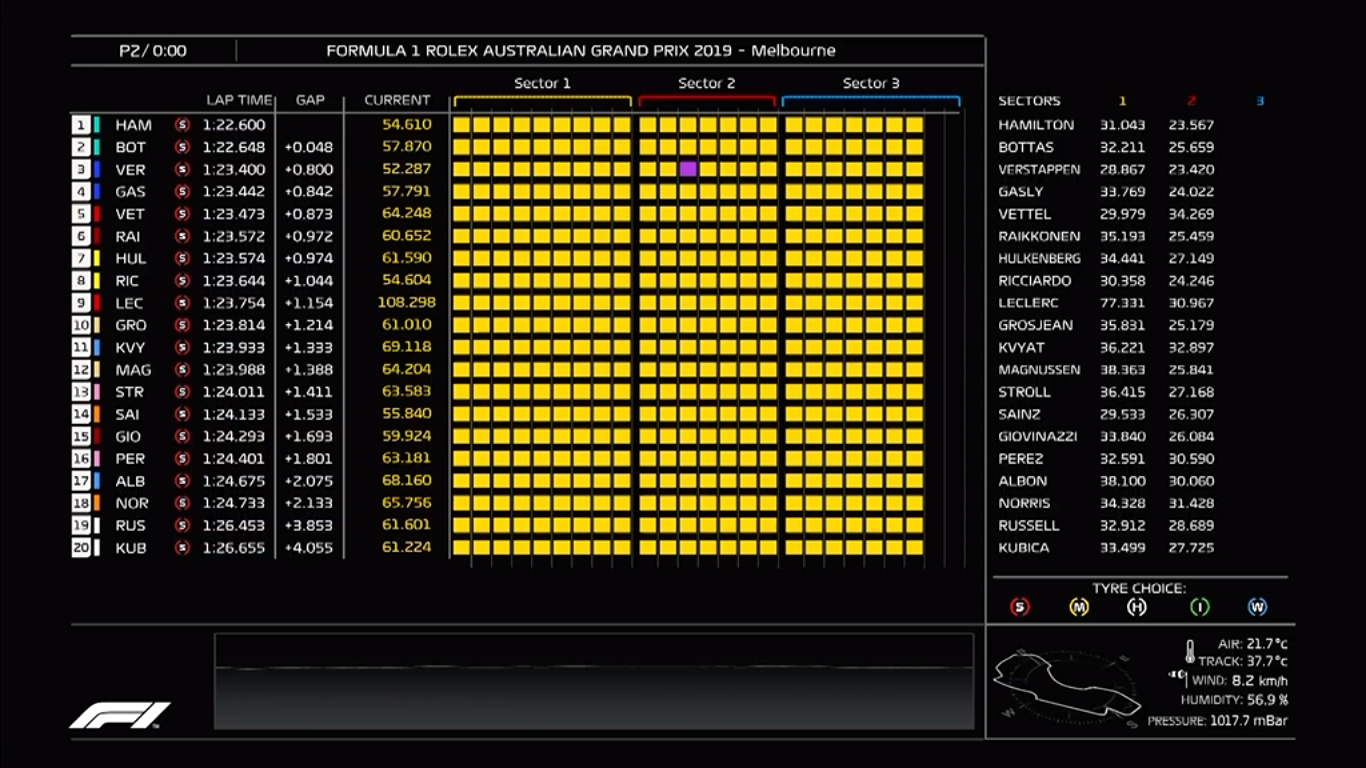Select the white Hard tyre legend icon

1137,607
